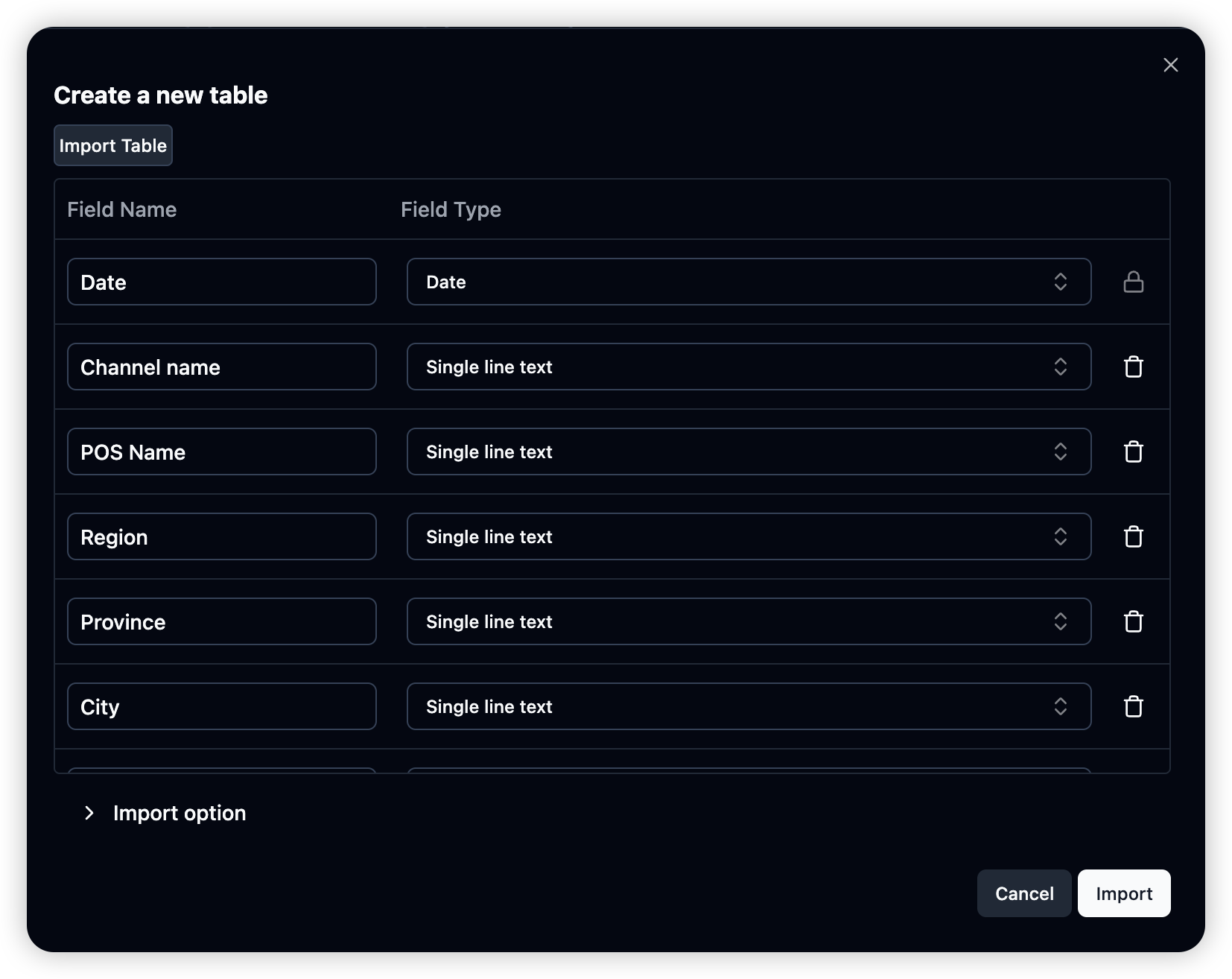Cancel the table import
Image resolution: width=1232 pixels, height=979 pixels.
coord(1024,893)
